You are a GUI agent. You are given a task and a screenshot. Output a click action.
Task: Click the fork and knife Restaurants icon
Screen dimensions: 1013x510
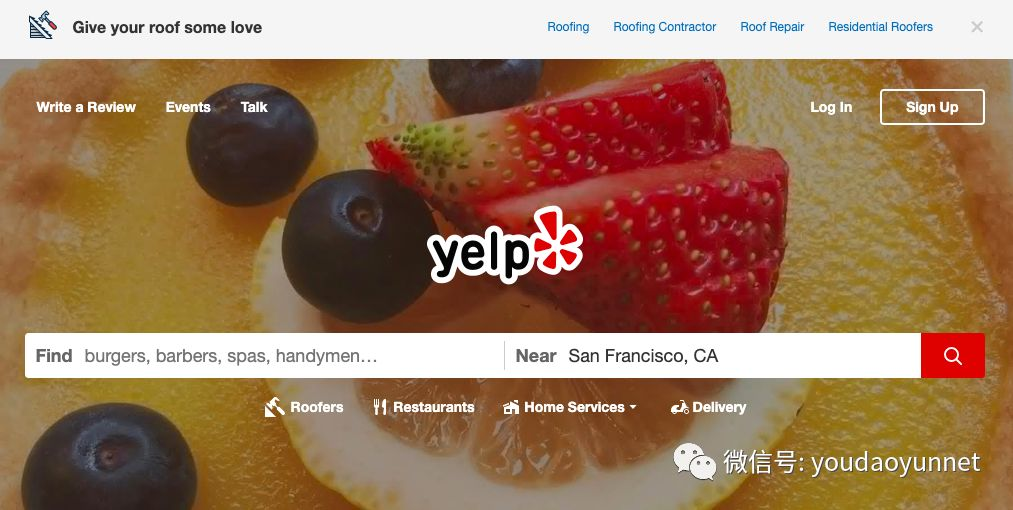click(x=380, y=407)
